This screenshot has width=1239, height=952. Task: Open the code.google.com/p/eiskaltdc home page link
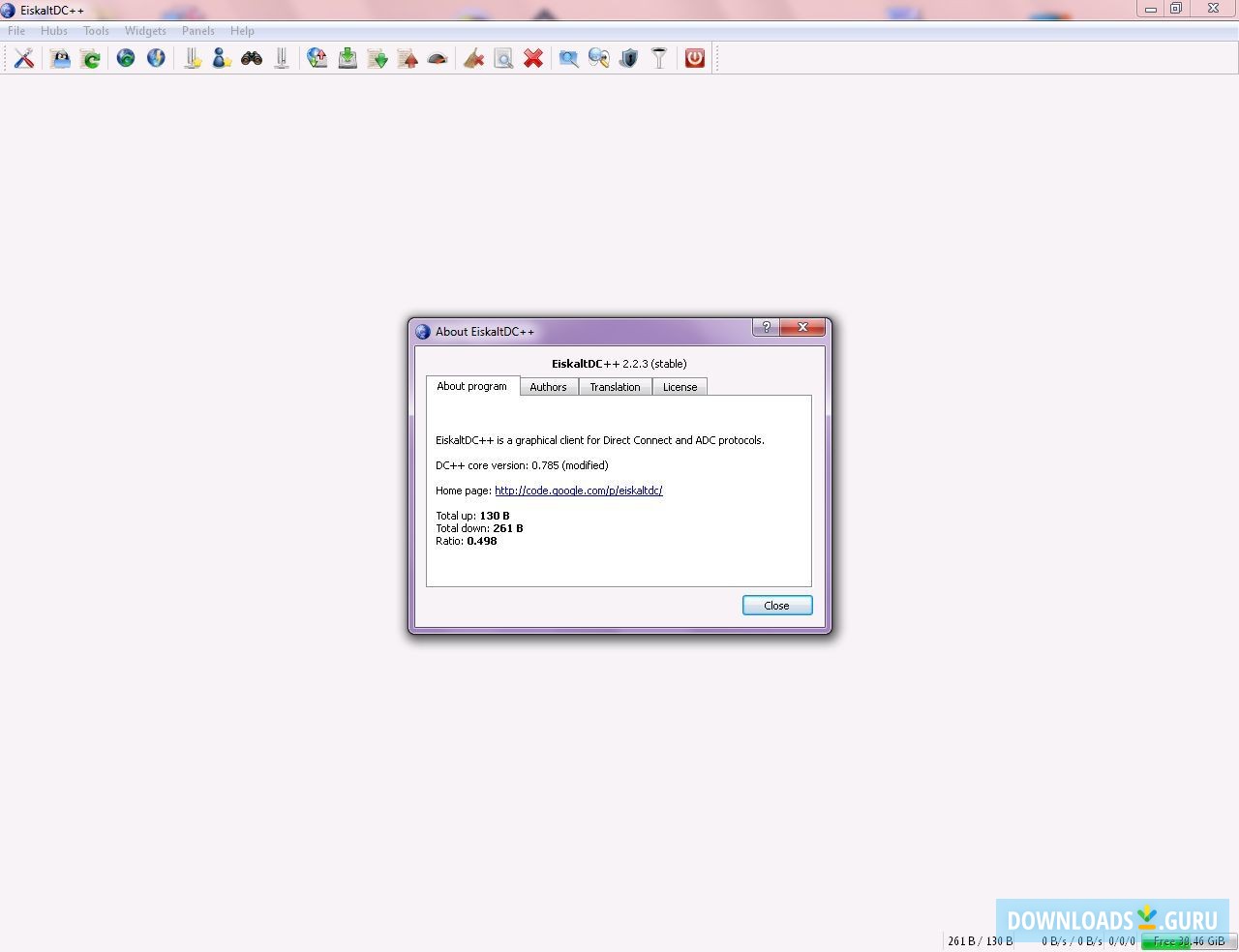(579, 491)
